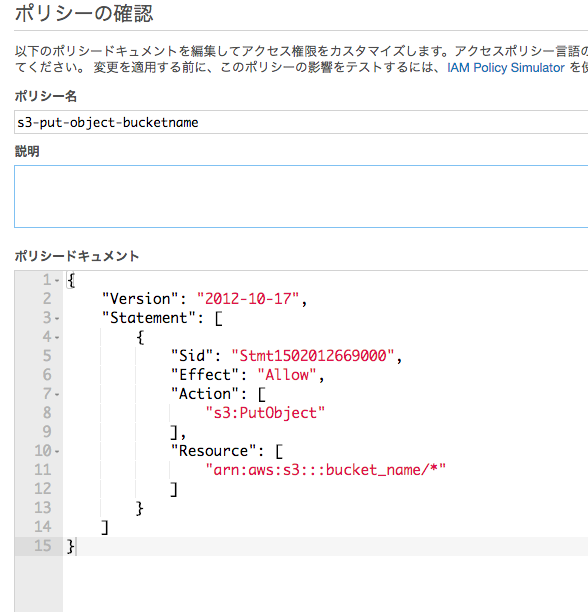Click the "arn:aws:s3:::bucket_name/*" resource string
The width and height of the screenshot is (588, 612).
[x=326, y=470]
